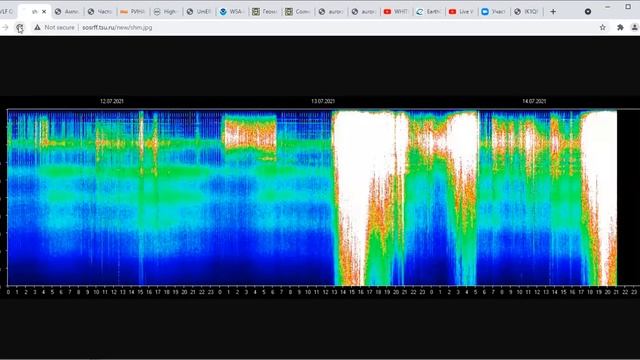The height and width of the screenshot is (360, 640).
Task: Click the 14.07.2021 date label
Action: pos(534,101)
